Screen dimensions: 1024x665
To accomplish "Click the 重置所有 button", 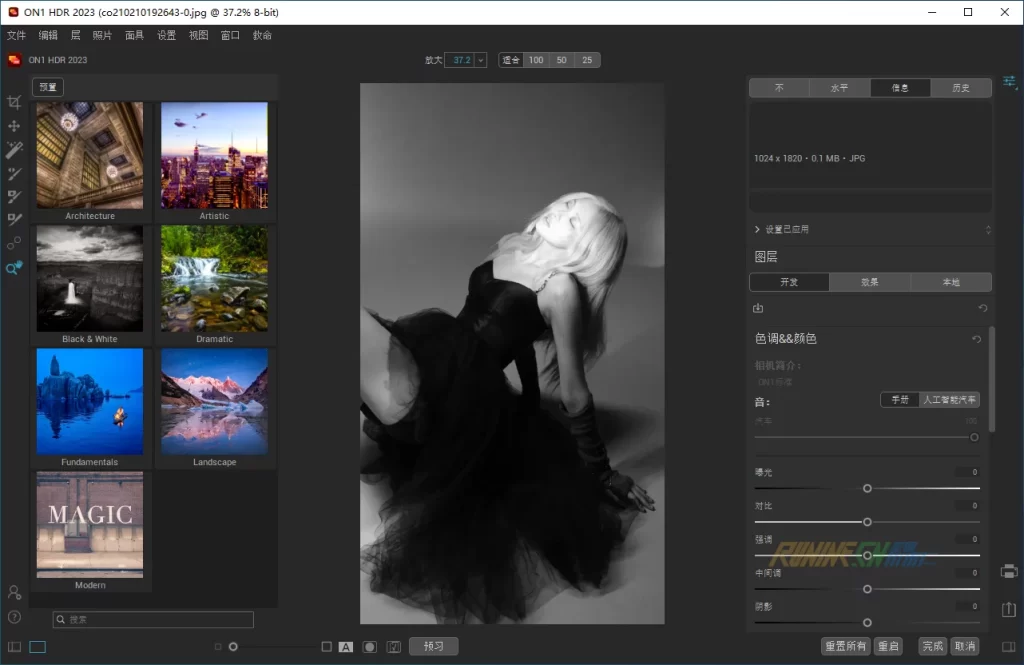I will pyautogui.click(x=845, y=646).
